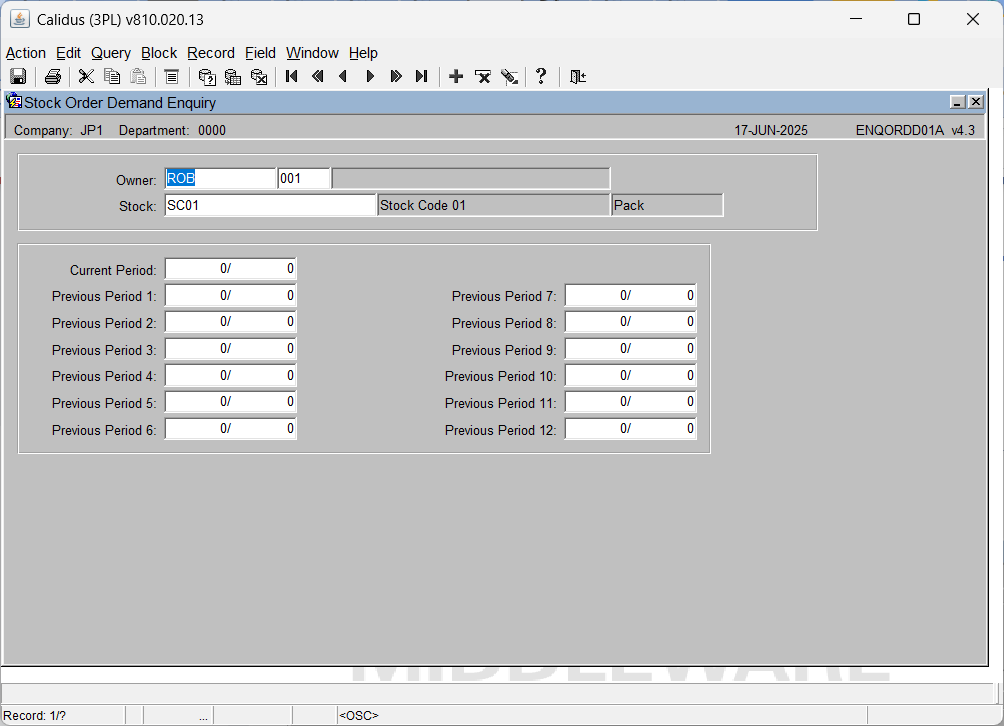1004x726 pixels.
Task: Click the Execute Query icon
Action: (x=233, y=77)
